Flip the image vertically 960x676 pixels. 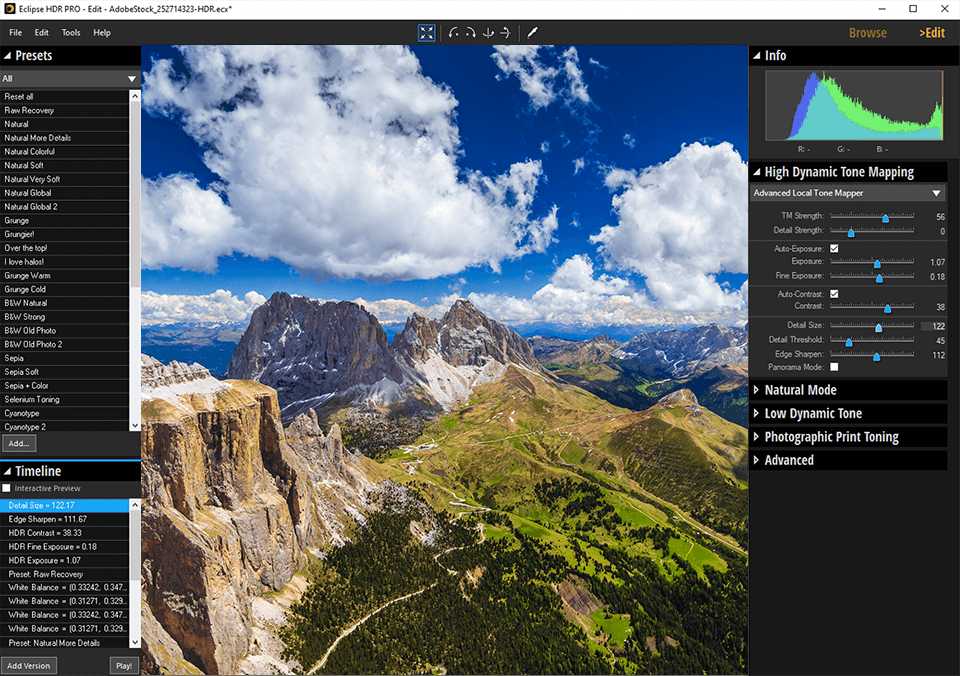point(488,33)
